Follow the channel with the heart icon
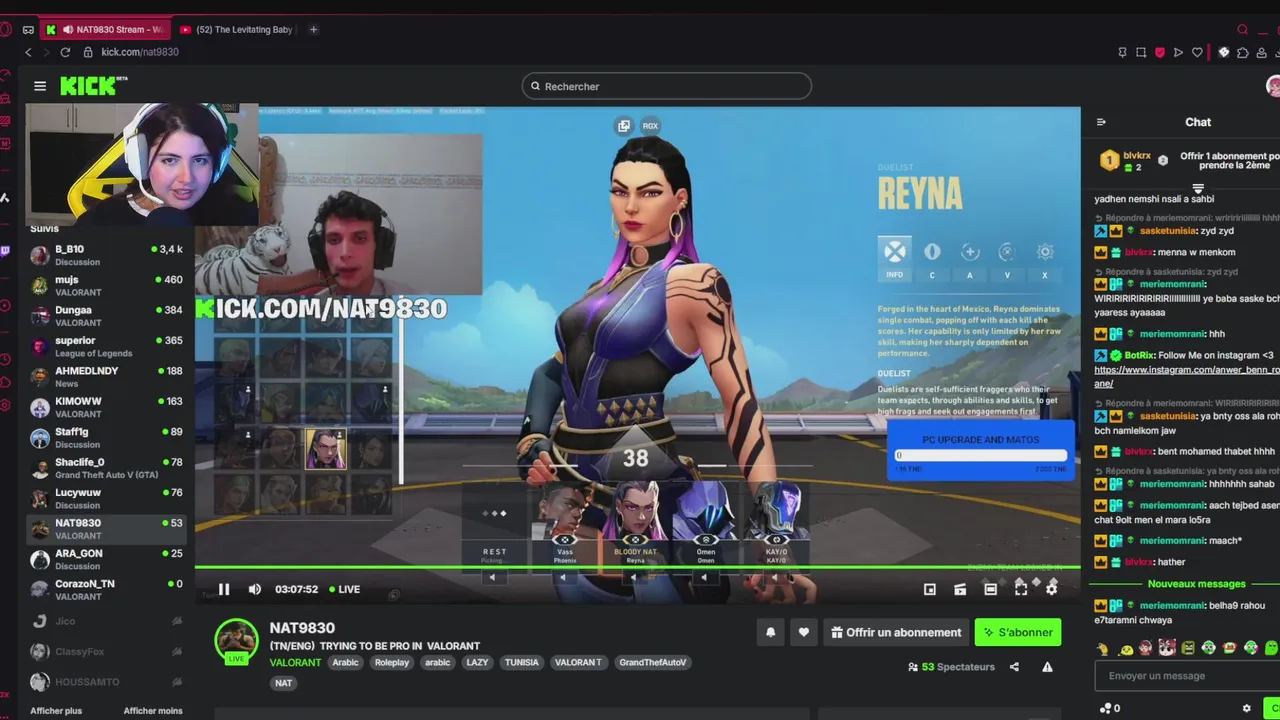The height and width of the screenshot is (720, 1280). pos(803,632)
